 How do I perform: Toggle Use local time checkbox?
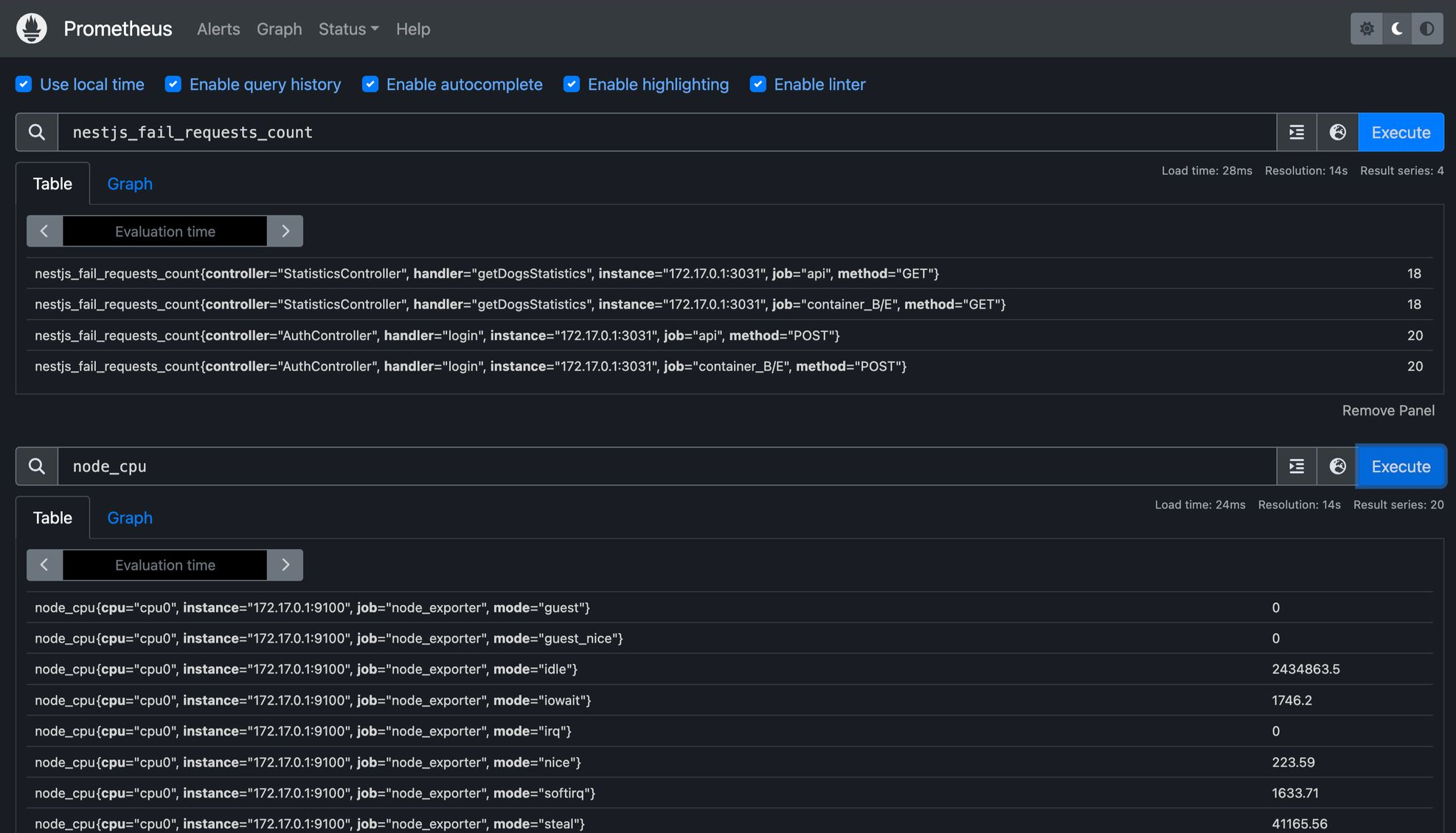coord(24,84)
